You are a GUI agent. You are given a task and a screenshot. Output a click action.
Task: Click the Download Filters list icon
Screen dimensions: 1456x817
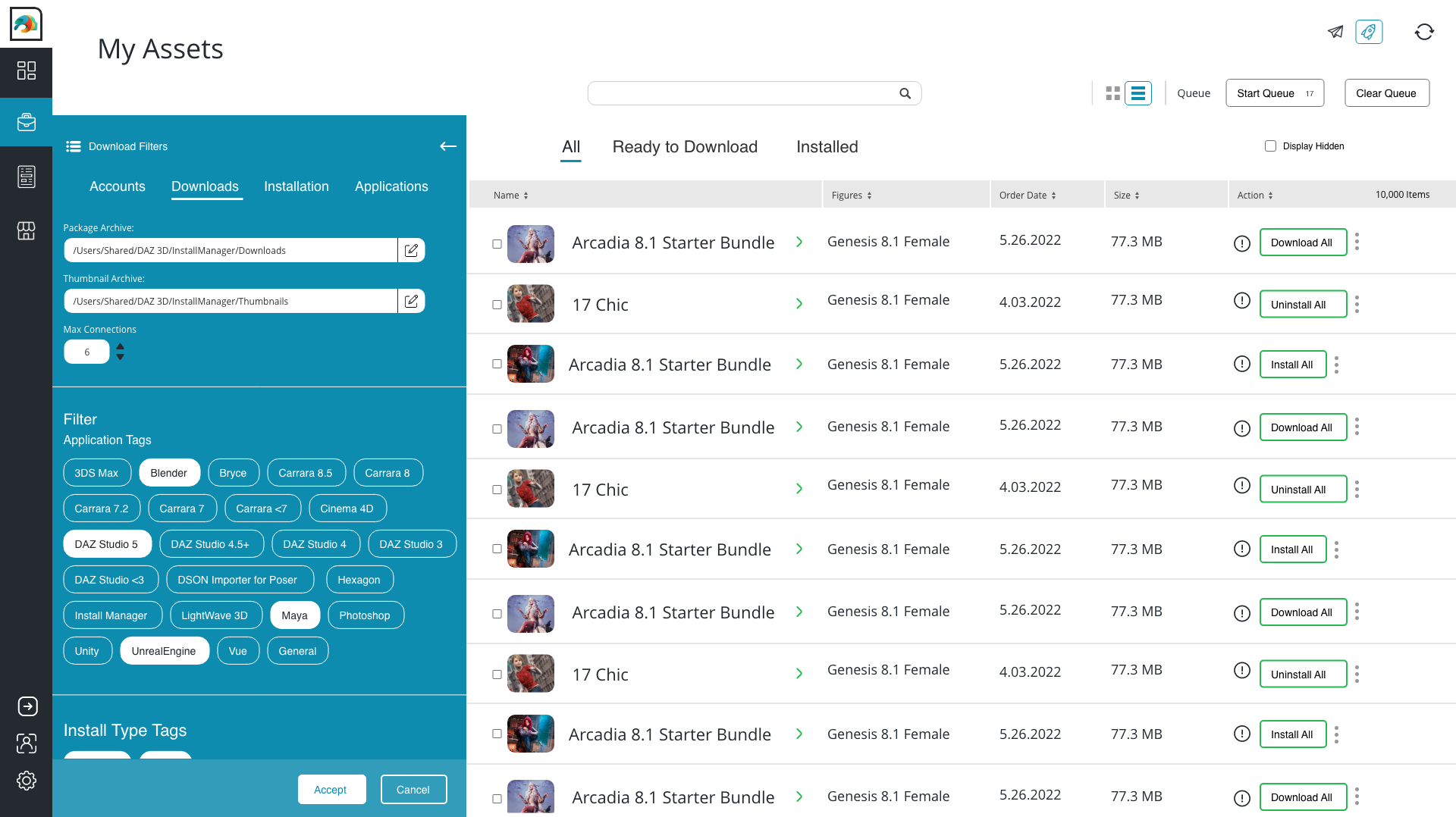pos(73,146)
